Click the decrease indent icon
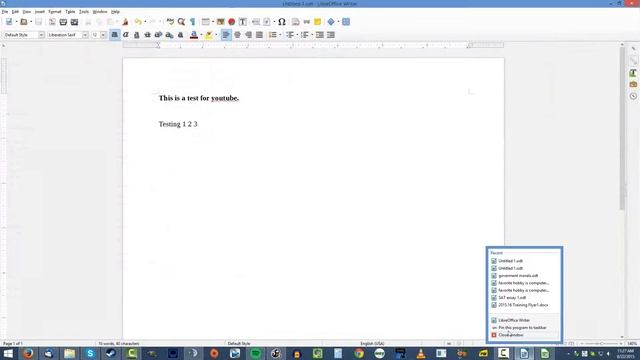 (331, 35)
